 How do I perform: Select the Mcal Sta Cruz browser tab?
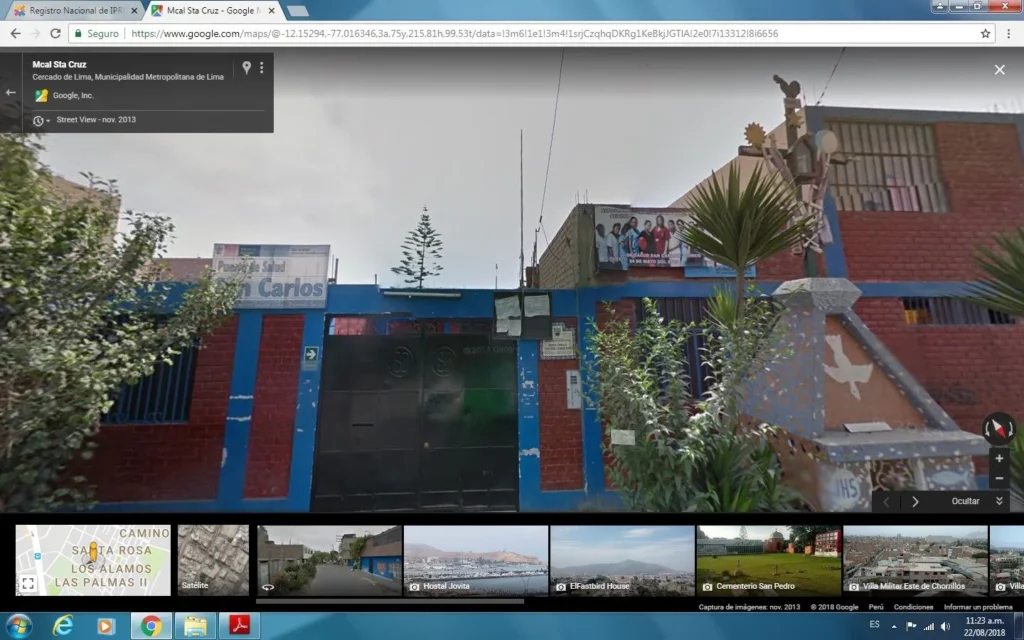click(214, 10)
